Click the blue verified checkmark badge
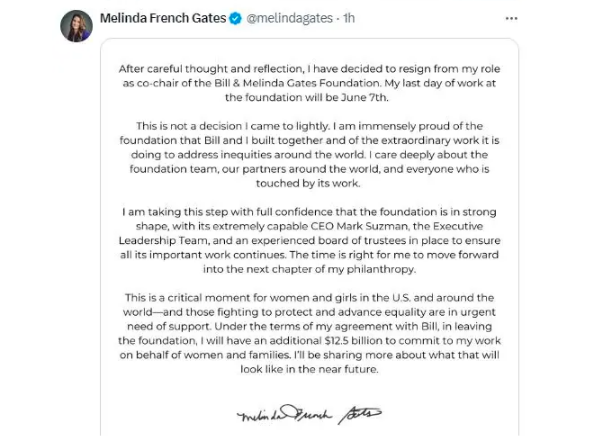Viewport: 590px width, 438px height. click(236, 18)
